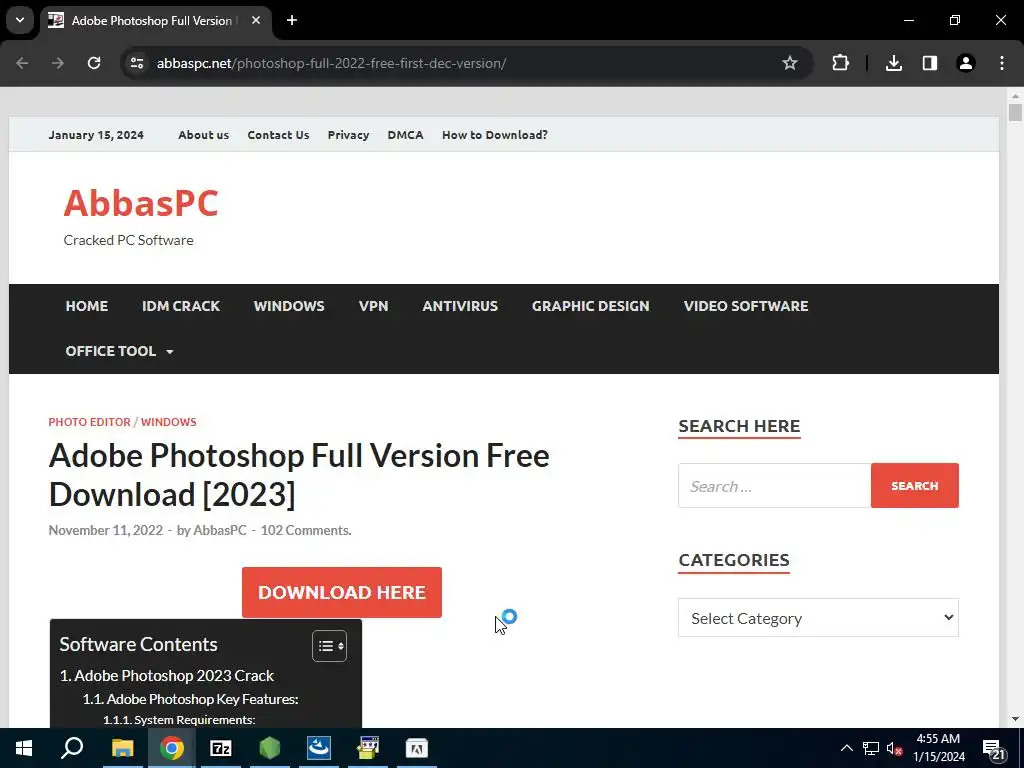This screenshot has height=768, width=1024.
Task: Open a new tab with plus icon
Action: tap(292, 20)
